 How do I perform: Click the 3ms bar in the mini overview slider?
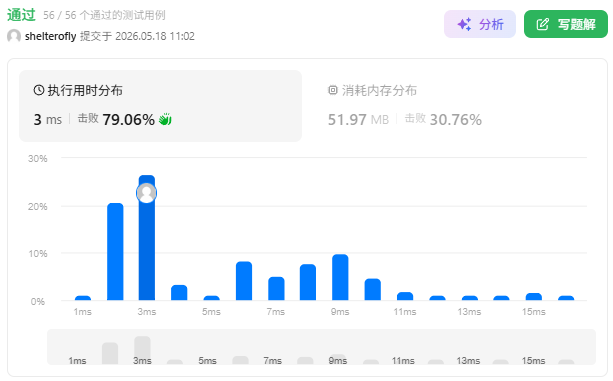pos(142,350)
